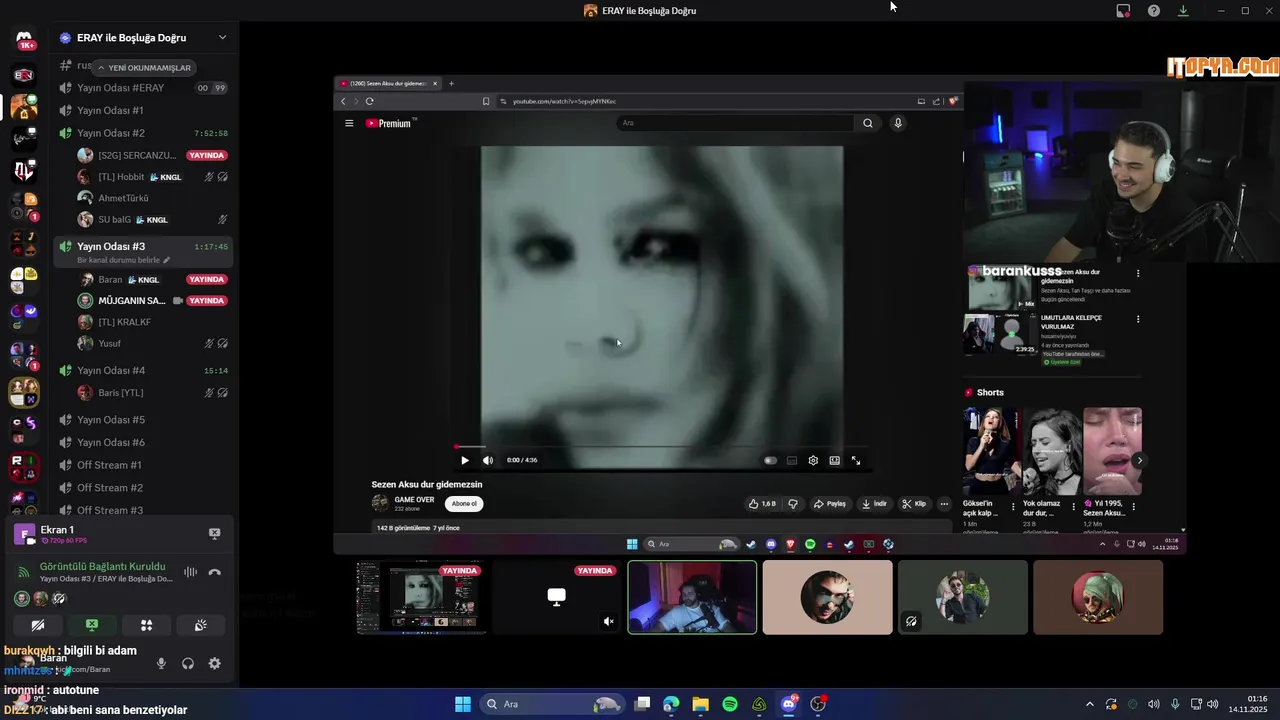Click YouTube search magnifier icon in stream
The width and height of the screenshot is (1280, 720).
(868, 123)
